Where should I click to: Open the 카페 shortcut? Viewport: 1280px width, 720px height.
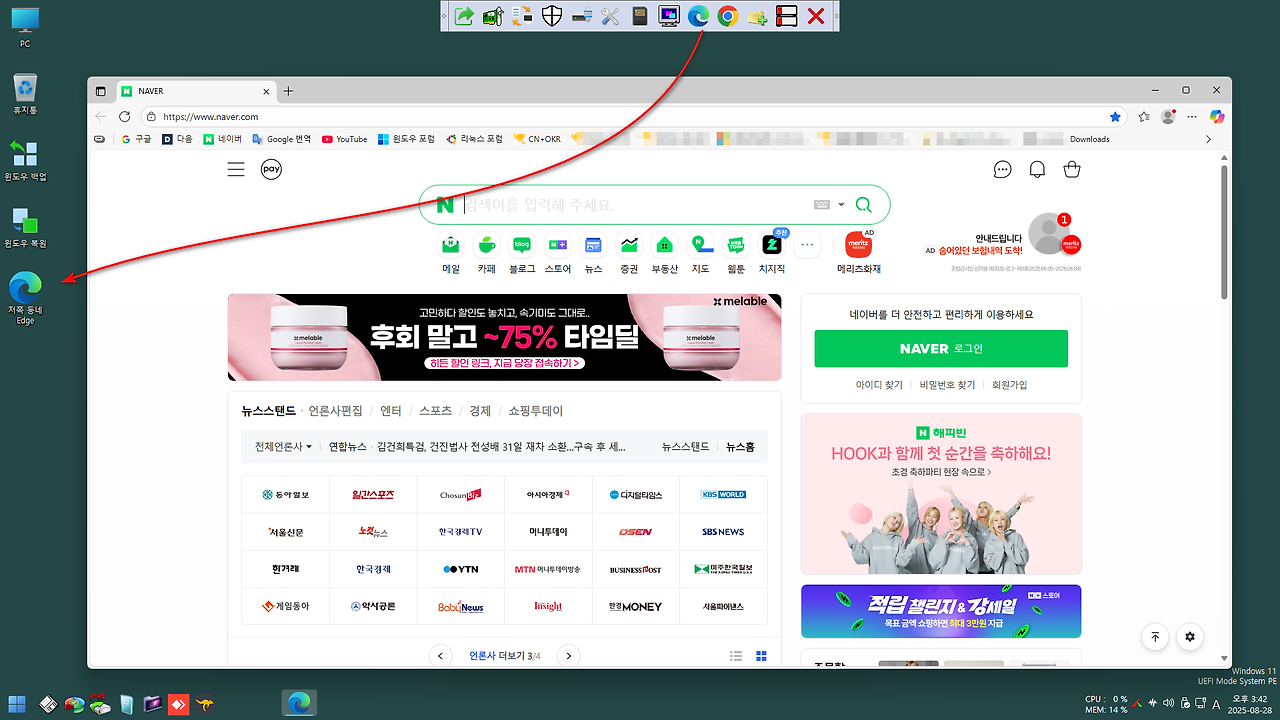486,253
